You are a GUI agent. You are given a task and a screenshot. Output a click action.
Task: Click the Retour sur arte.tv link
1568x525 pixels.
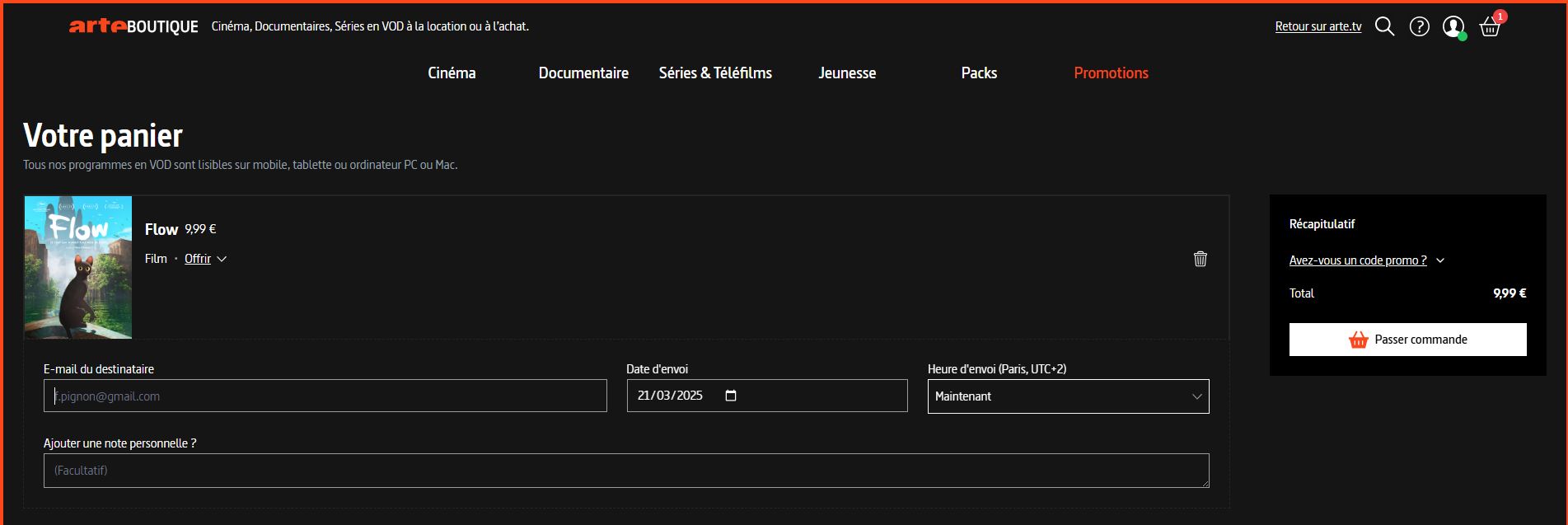point(1318,26)
